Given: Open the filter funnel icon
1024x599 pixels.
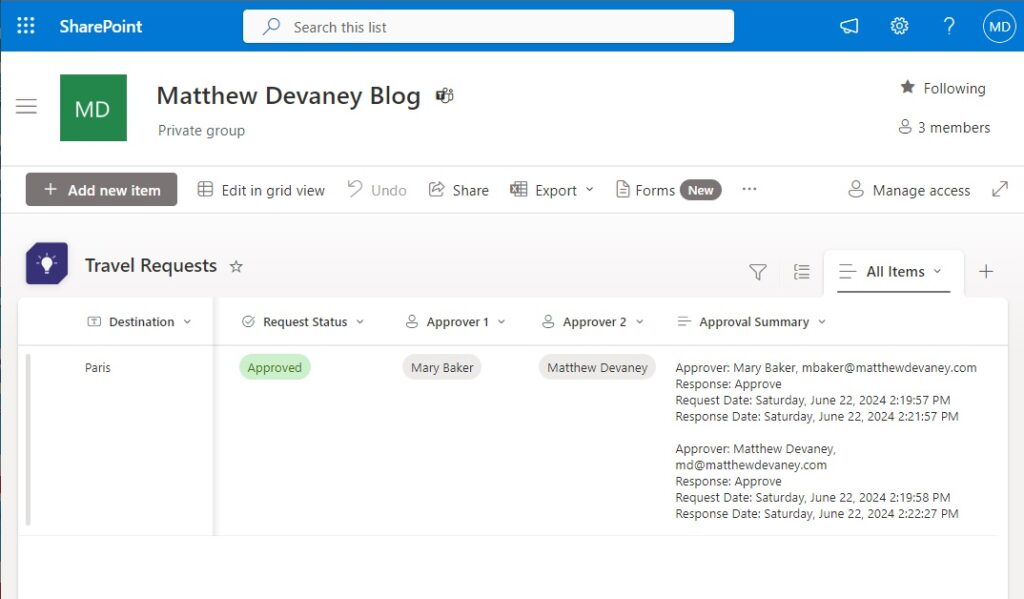Looking at the screenshot, I should 758,272.
